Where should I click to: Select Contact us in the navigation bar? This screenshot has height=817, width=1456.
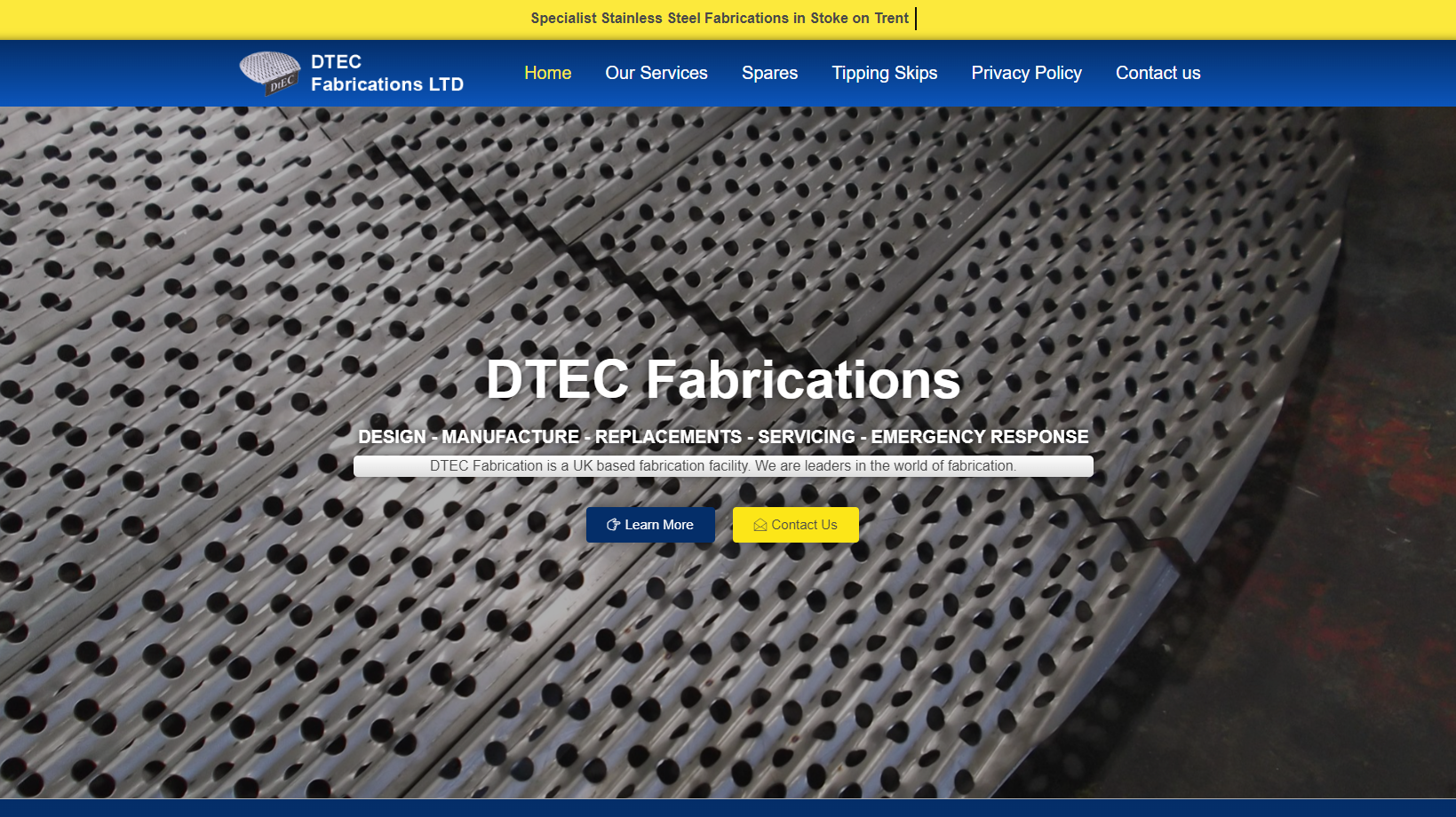tap(1158, 73)
